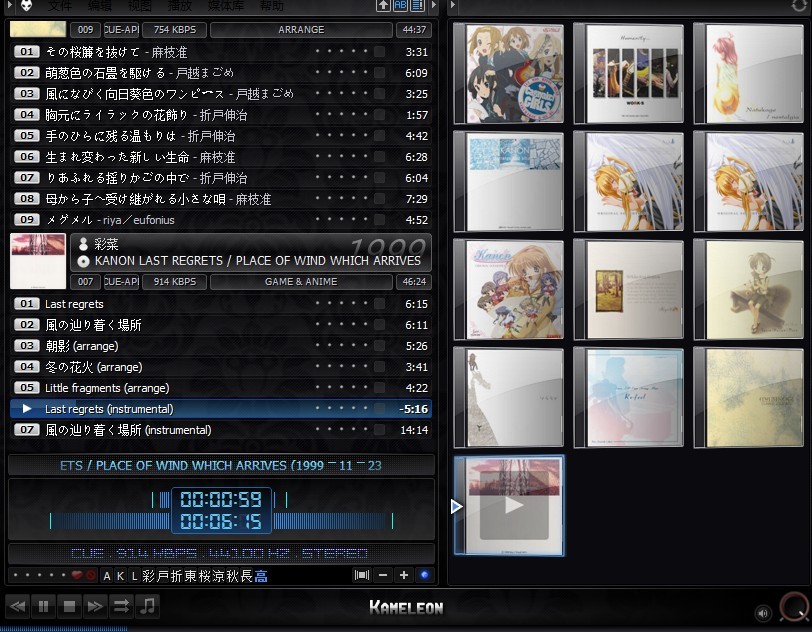Adjust the volume knob
This screenshot has width=812, height=632.
793,607
